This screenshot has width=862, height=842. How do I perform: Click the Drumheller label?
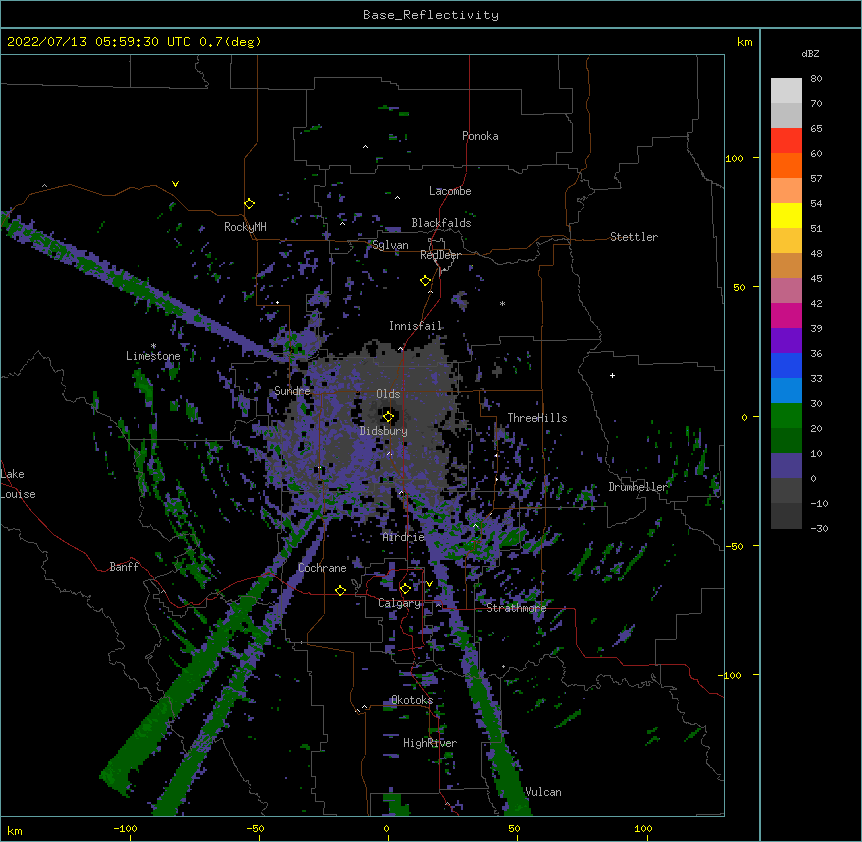(638, 487)
